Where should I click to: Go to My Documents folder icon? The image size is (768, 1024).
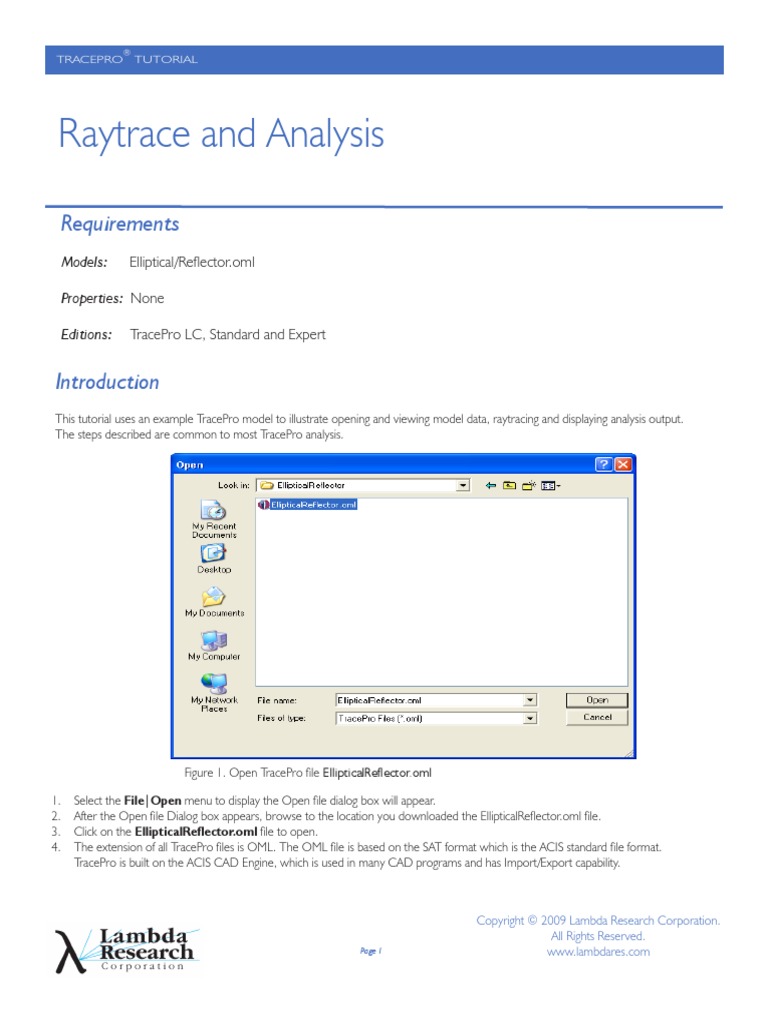(x=213, y=597)
